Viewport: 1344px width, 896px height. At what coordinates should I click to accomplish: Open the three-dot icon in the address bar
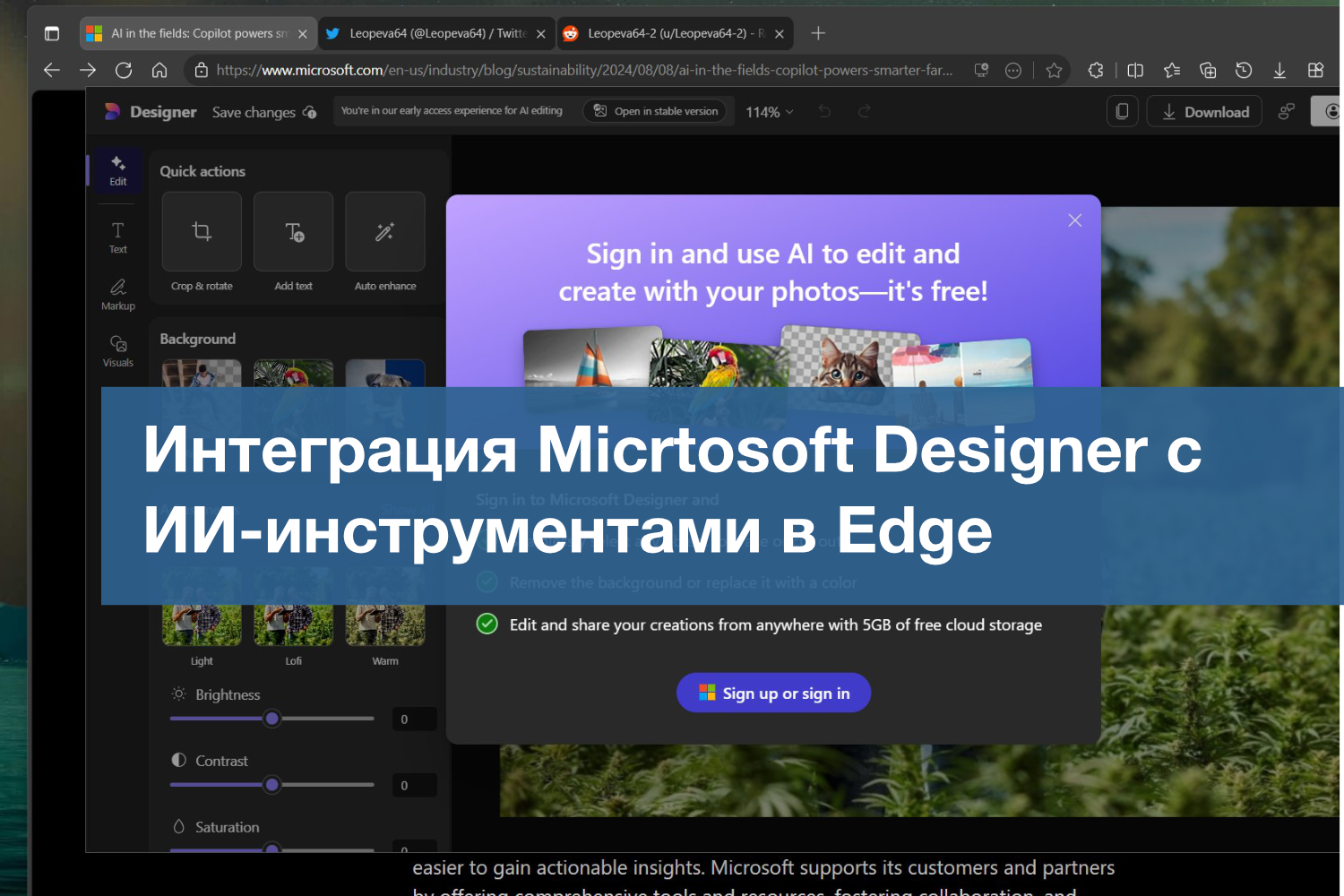click(1013, 70)
